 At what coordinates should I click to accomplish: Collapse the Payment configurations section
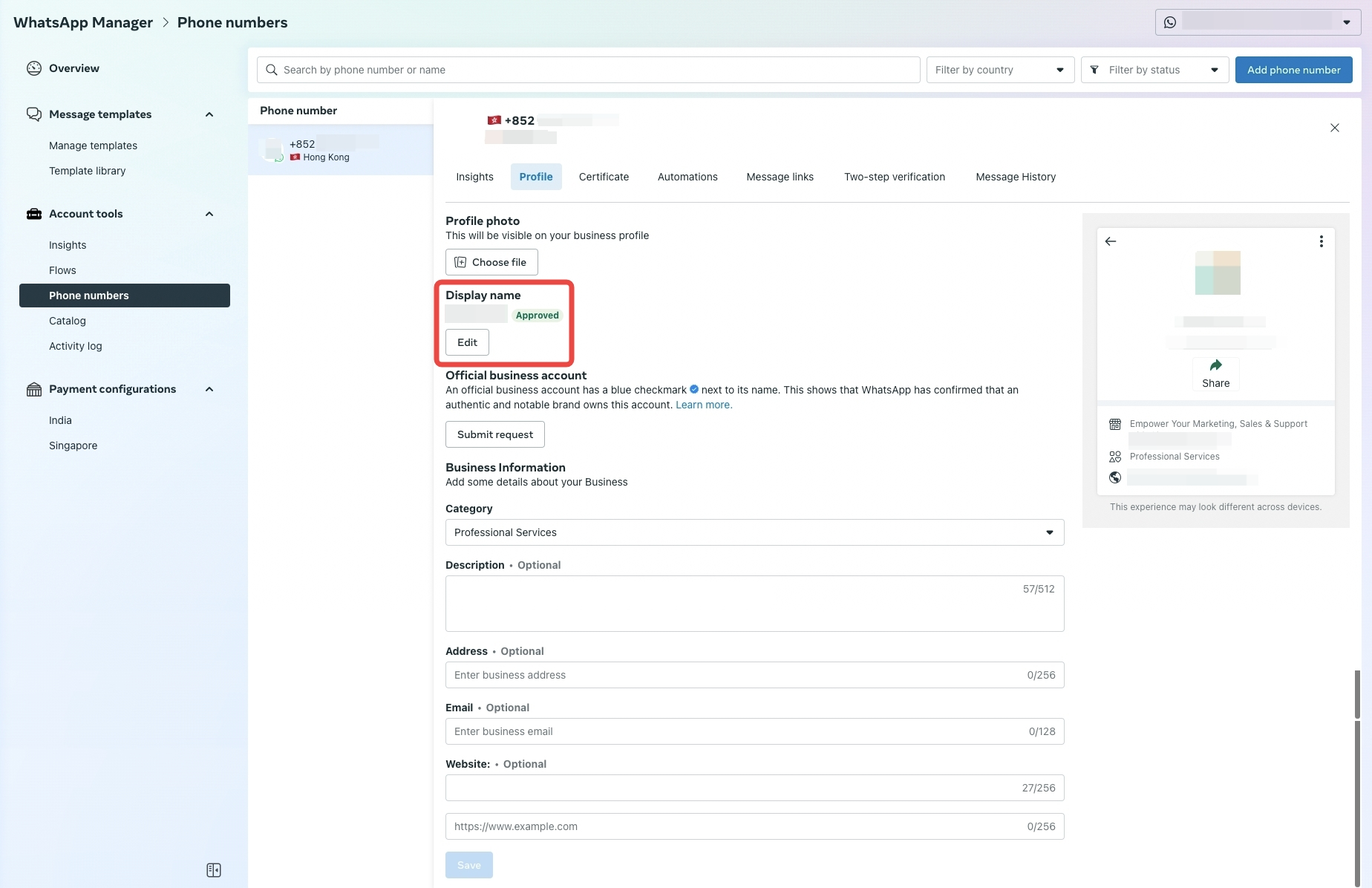click(209, 389)
